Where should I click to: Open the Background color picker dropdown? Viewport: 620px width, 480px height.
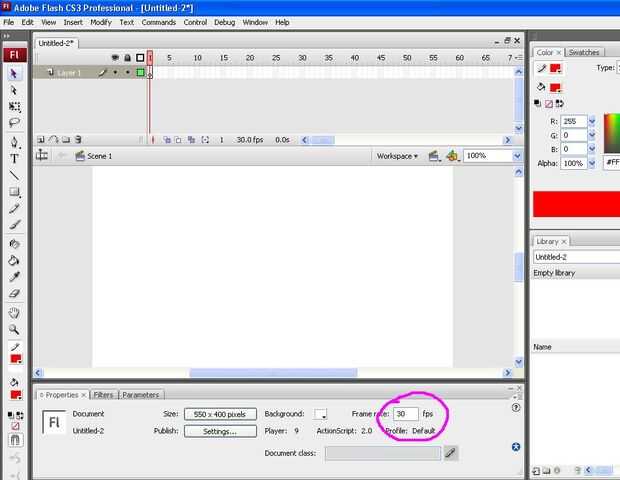[x=321, y=414]
